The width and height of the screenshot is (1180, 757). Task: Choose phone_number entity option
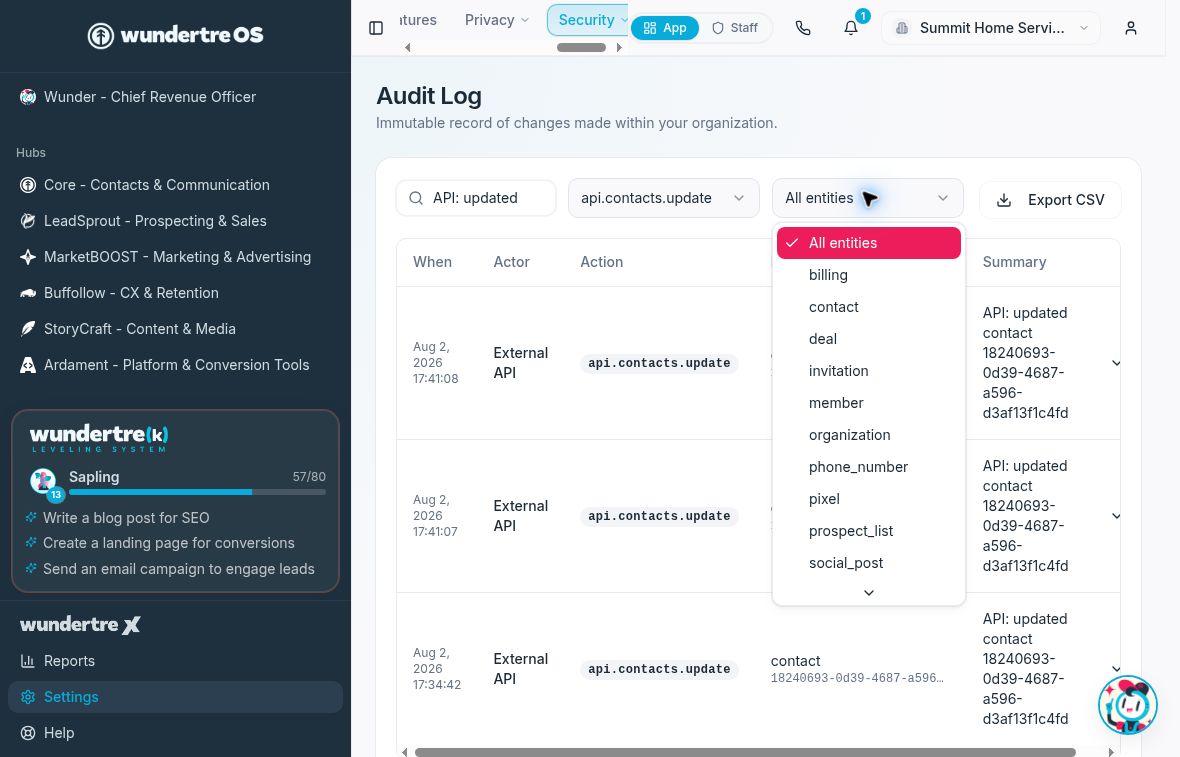pos(868,467)
